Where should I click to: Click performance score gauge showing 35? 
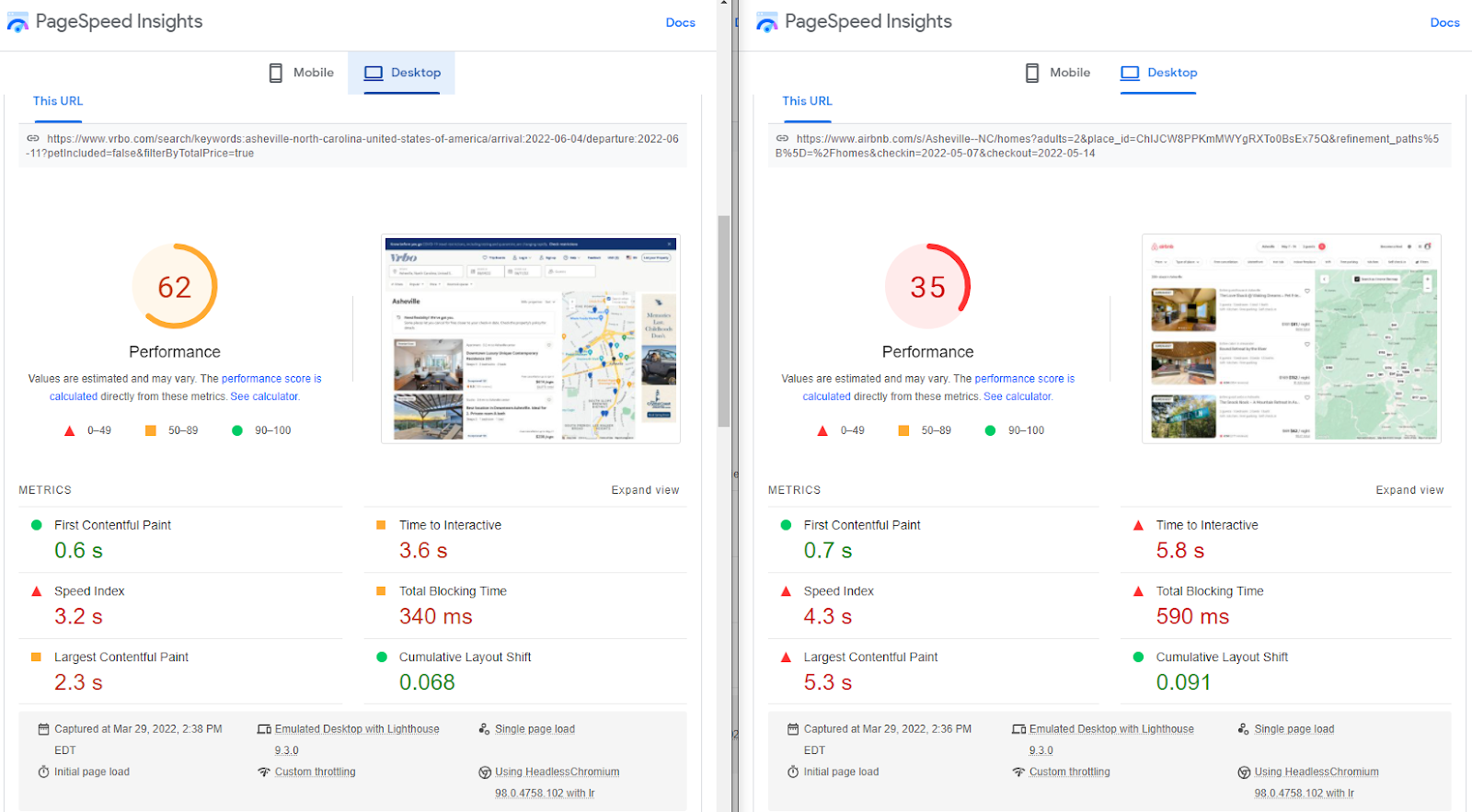click(x=927, y=287)
